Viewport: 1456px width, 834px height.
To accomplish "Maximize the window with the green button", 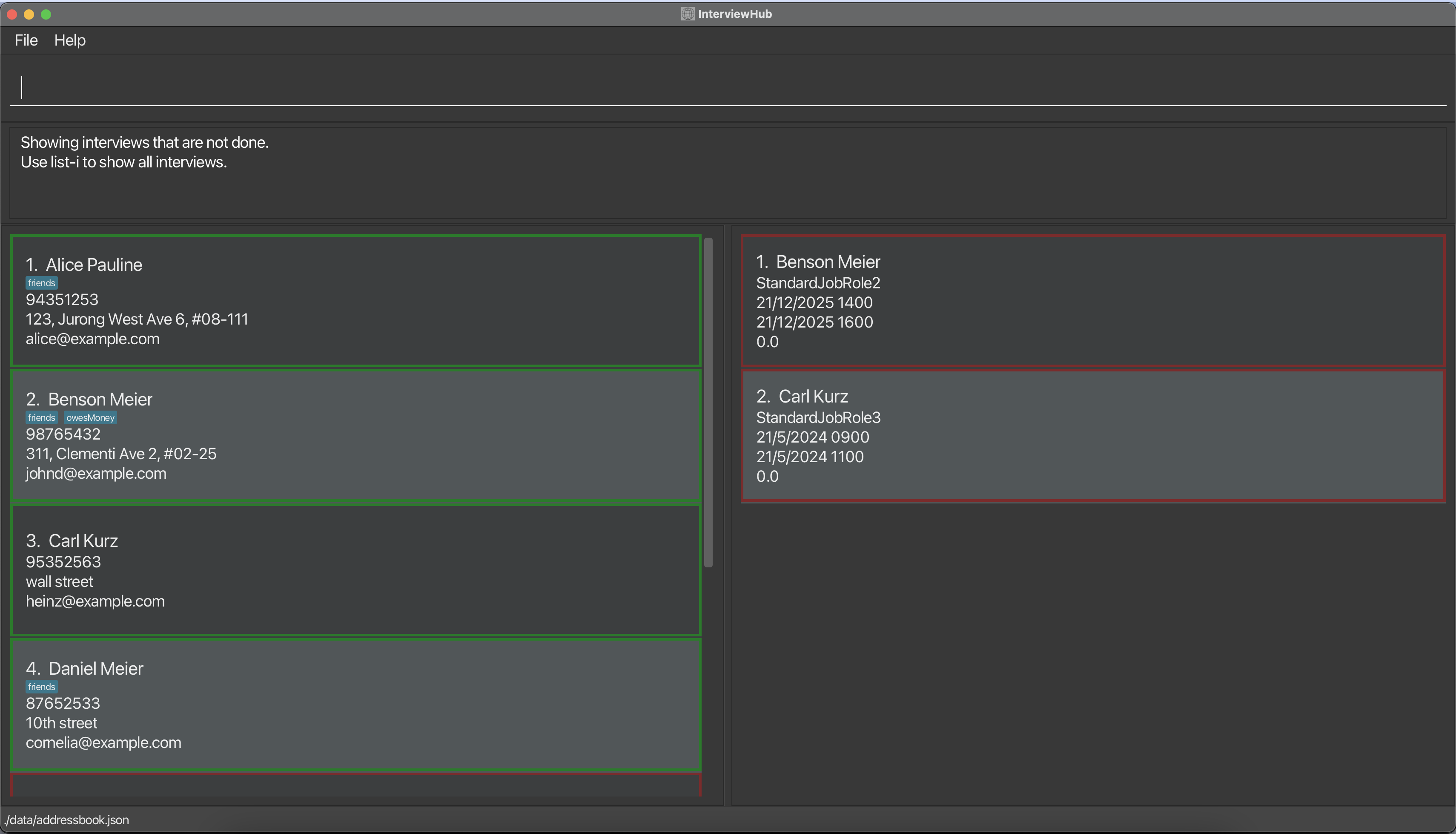I will coord(46,14).
